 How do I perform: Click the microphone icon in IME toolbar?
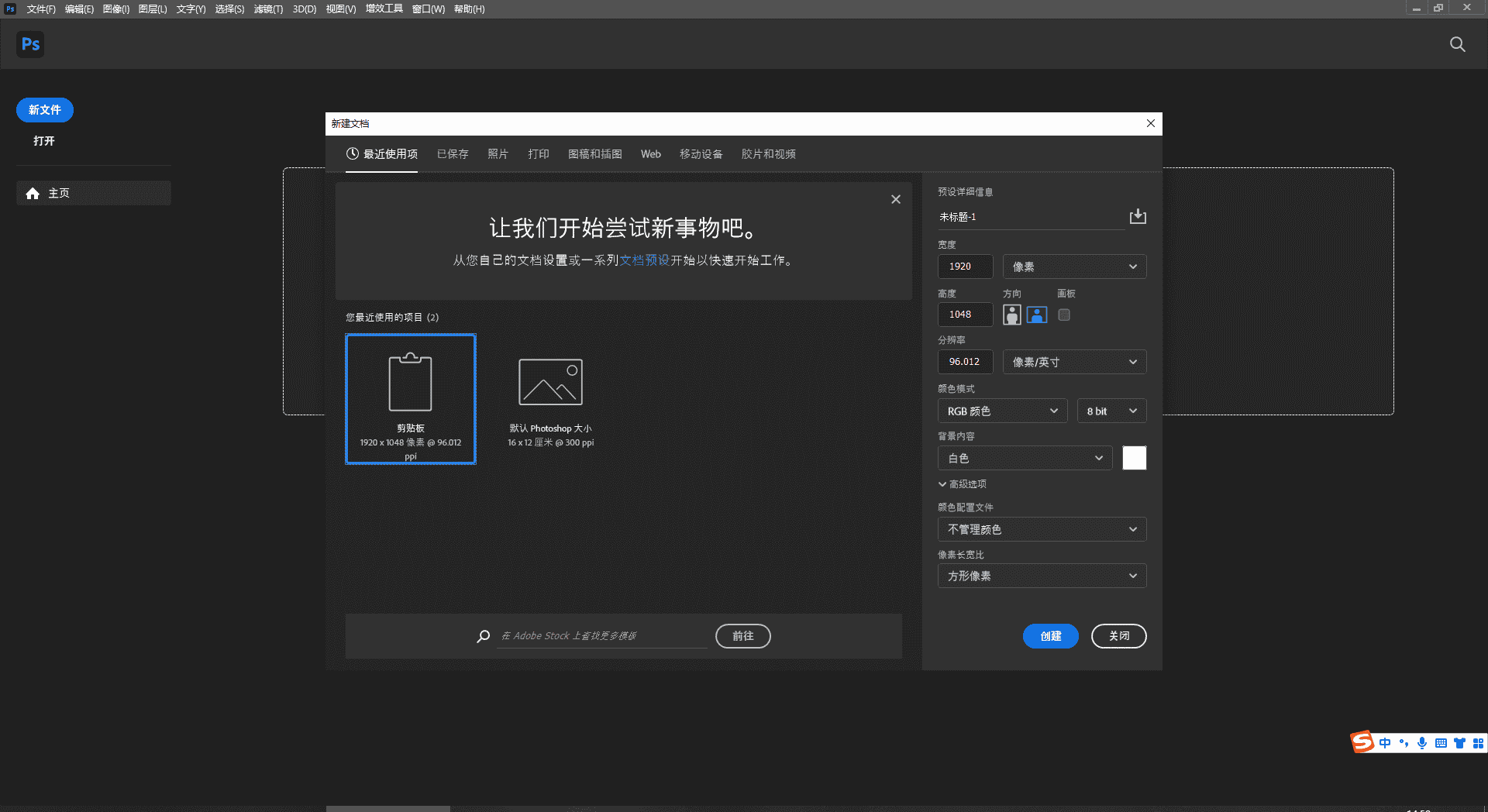[x=1422, y=743]
